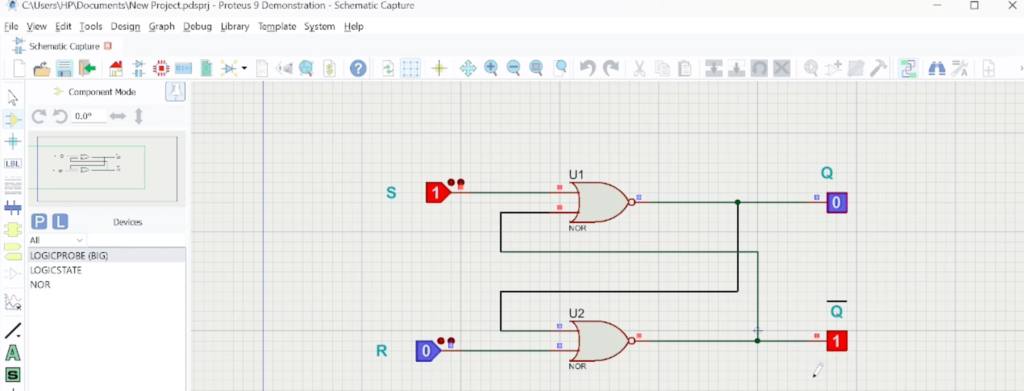This screenshot has width=1024, height=391.
Task: Click the L library manage button
Action: [59, 222]
